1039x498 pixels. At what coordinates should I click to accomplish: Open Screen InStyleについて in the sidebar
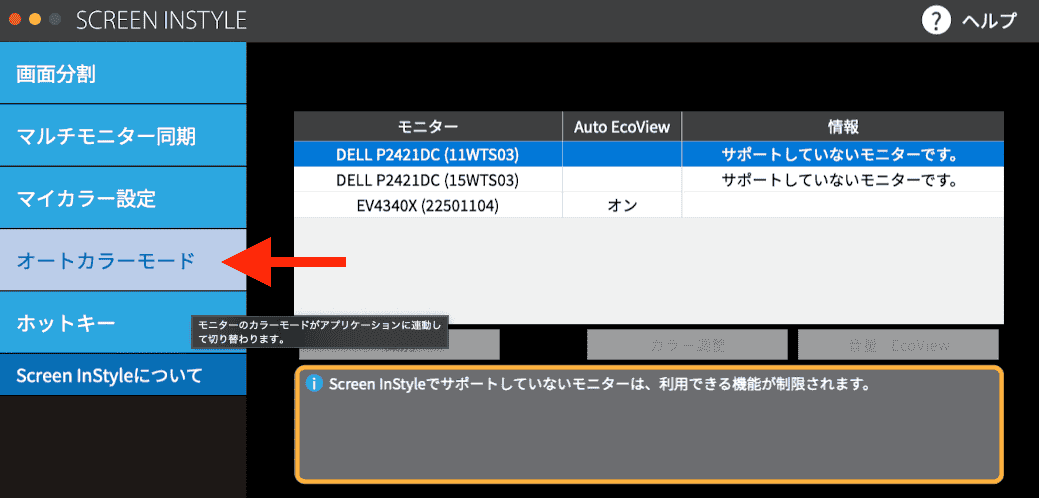tap(123, 375)
